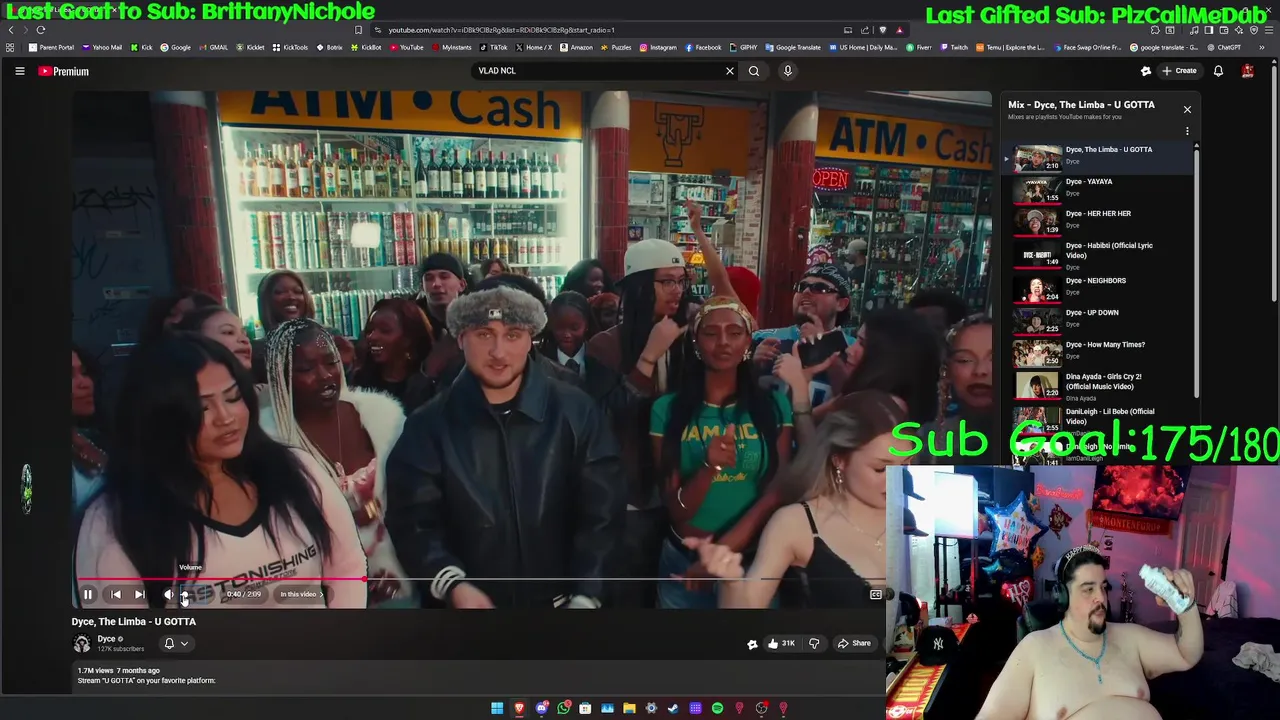This screenshot has height=720, width=1280.
Task: Switch to Brave browser in taskbar
Action: (x=519, y=708)
